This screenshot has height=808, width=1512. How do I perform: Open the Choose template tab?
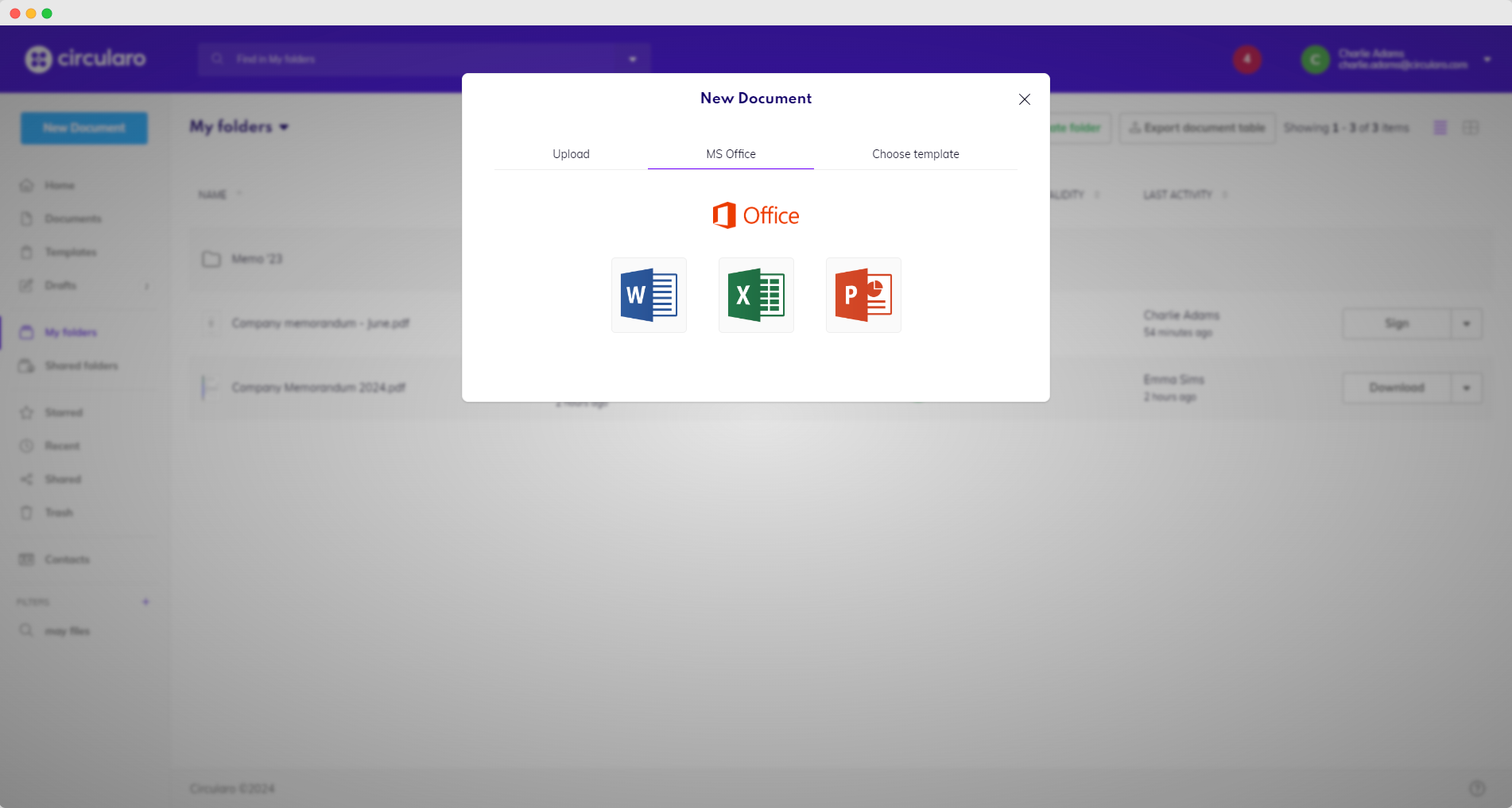click(916, 154)
